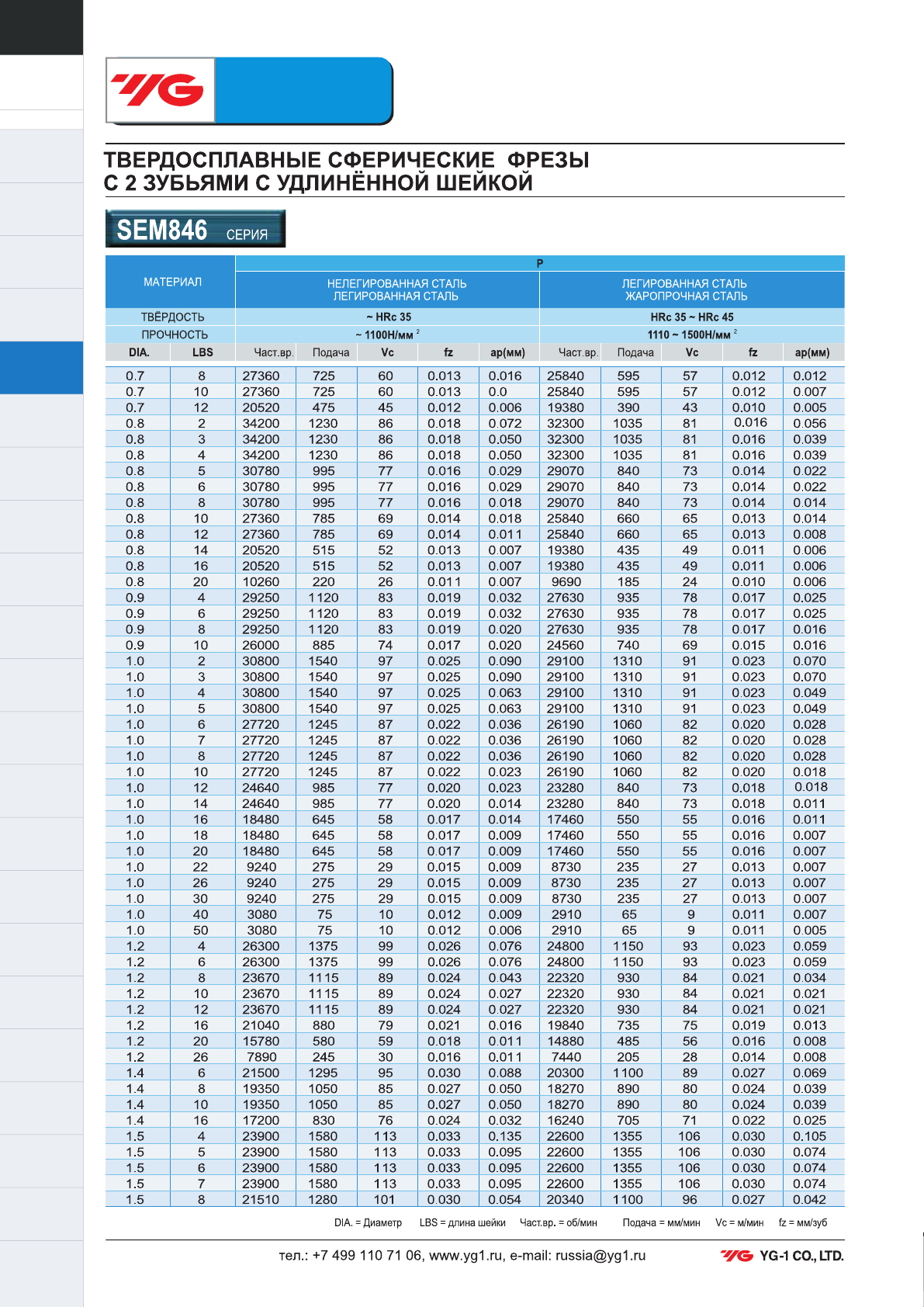The width and height of the screenshot is (924, 1307).
Task: Click the ap value 0.056
Action: point(810,424)
